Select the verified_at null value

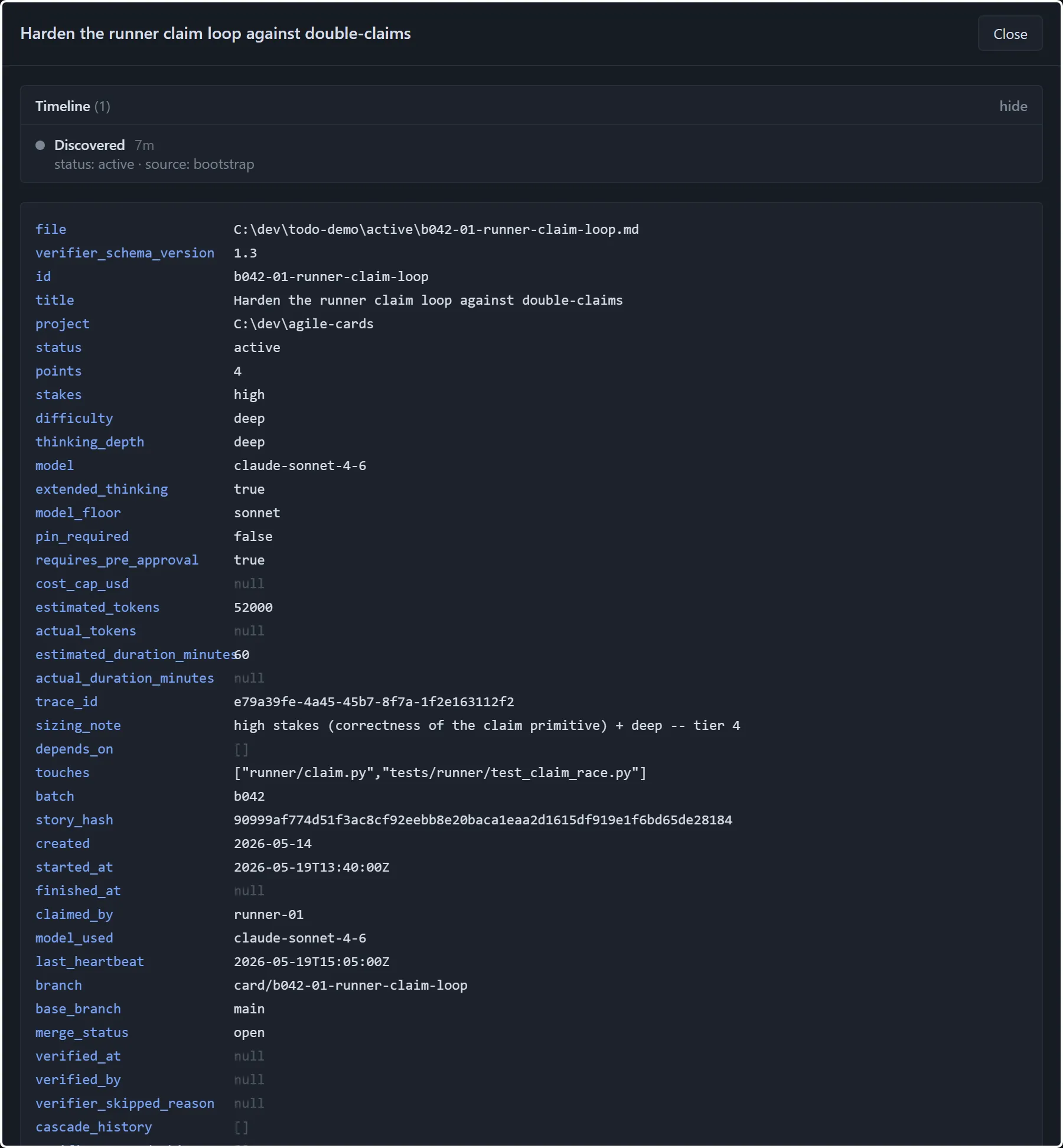249,1056
